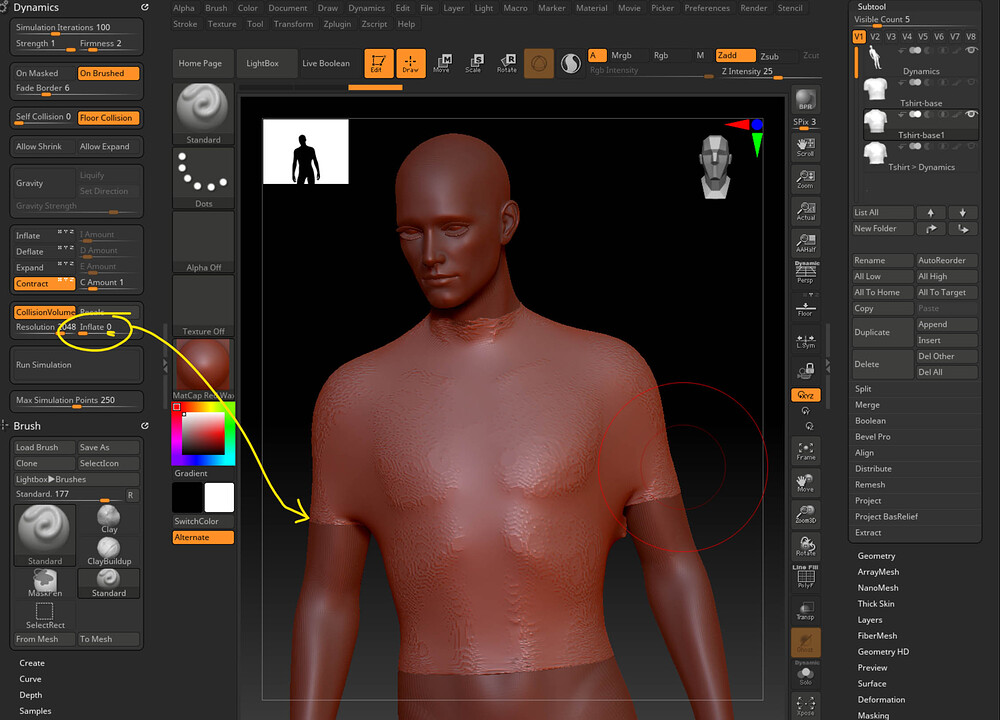Screen dimensions: 1000x720
Task: Open the Stencil menu
Action: (790, 8)
